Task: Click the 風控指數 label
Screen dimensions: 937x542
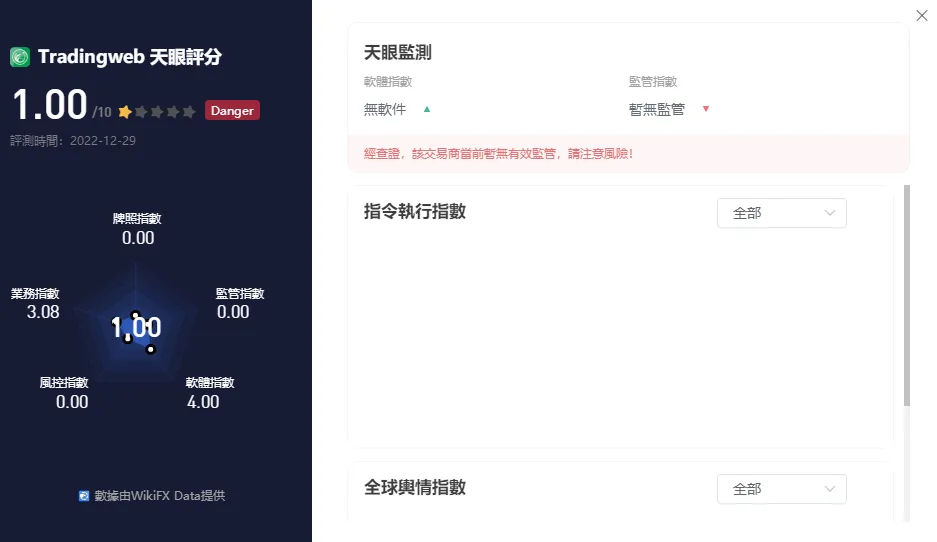Action: click(x=64, y=382)
